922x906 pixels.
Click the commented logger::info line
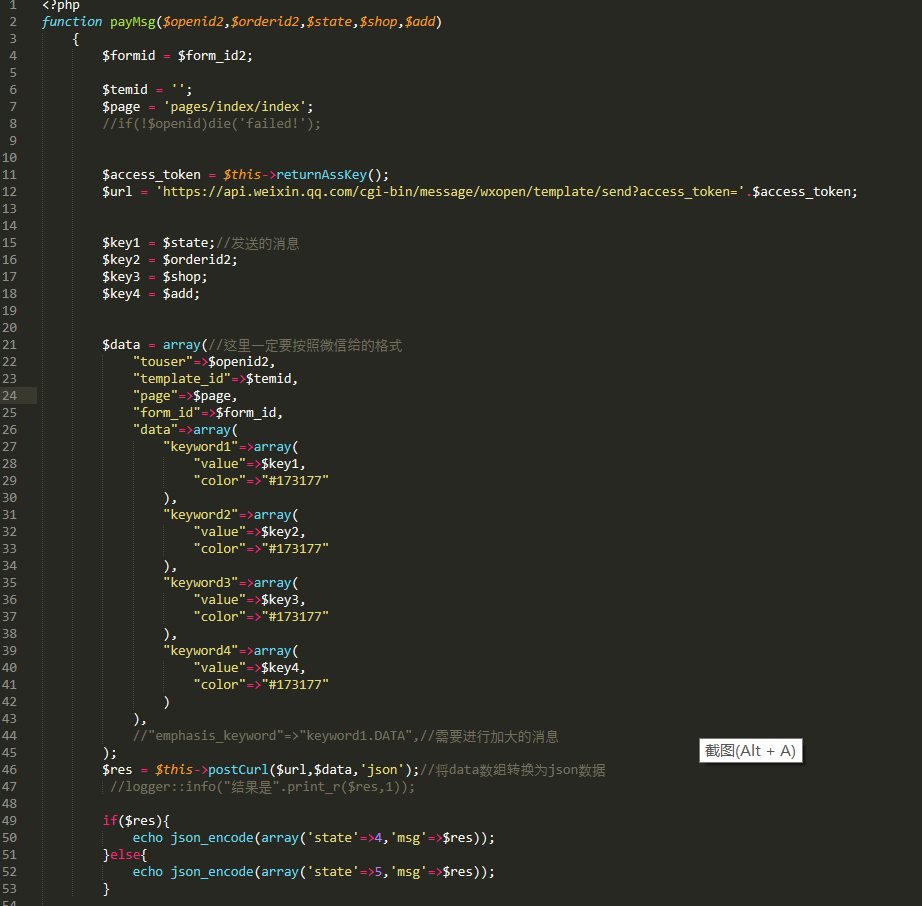click(x=262, y=786)
